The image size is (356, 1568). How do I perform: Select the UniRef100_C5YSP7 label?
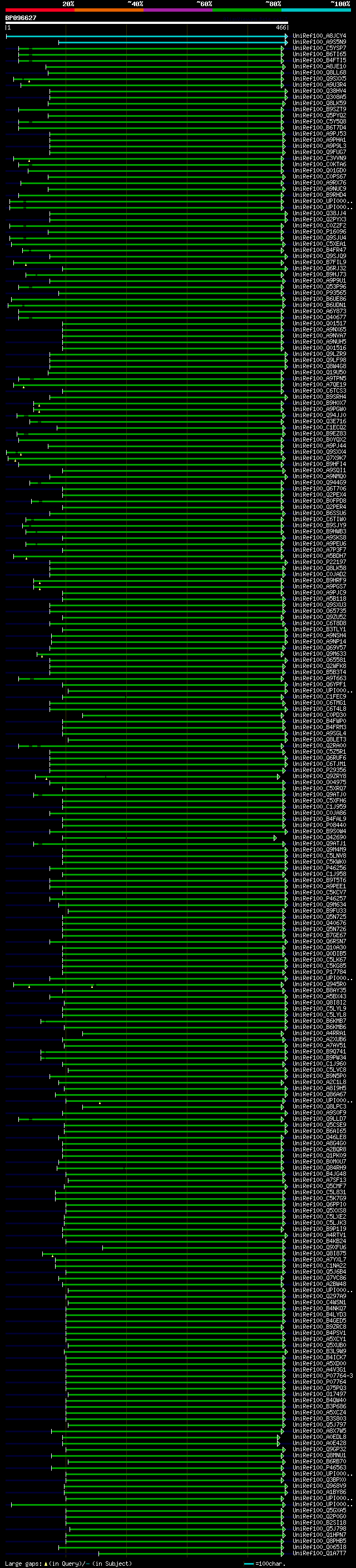319,48
